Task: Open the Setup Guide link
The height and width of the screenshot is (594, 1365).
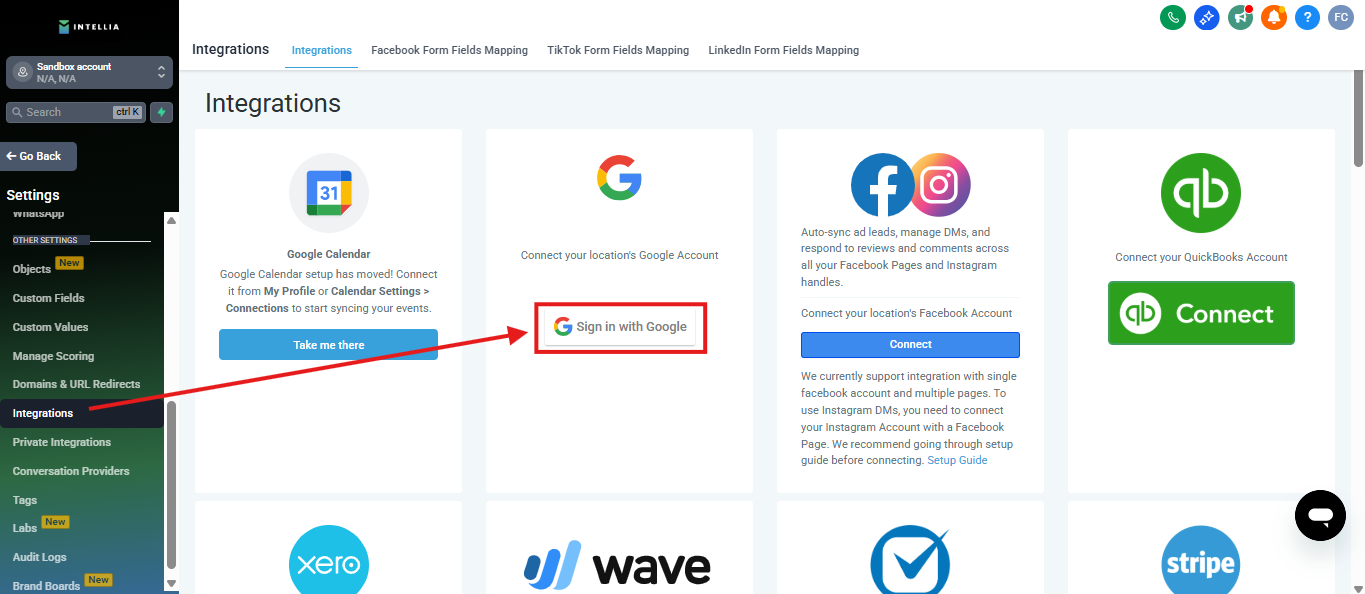Action: [957, 461]
